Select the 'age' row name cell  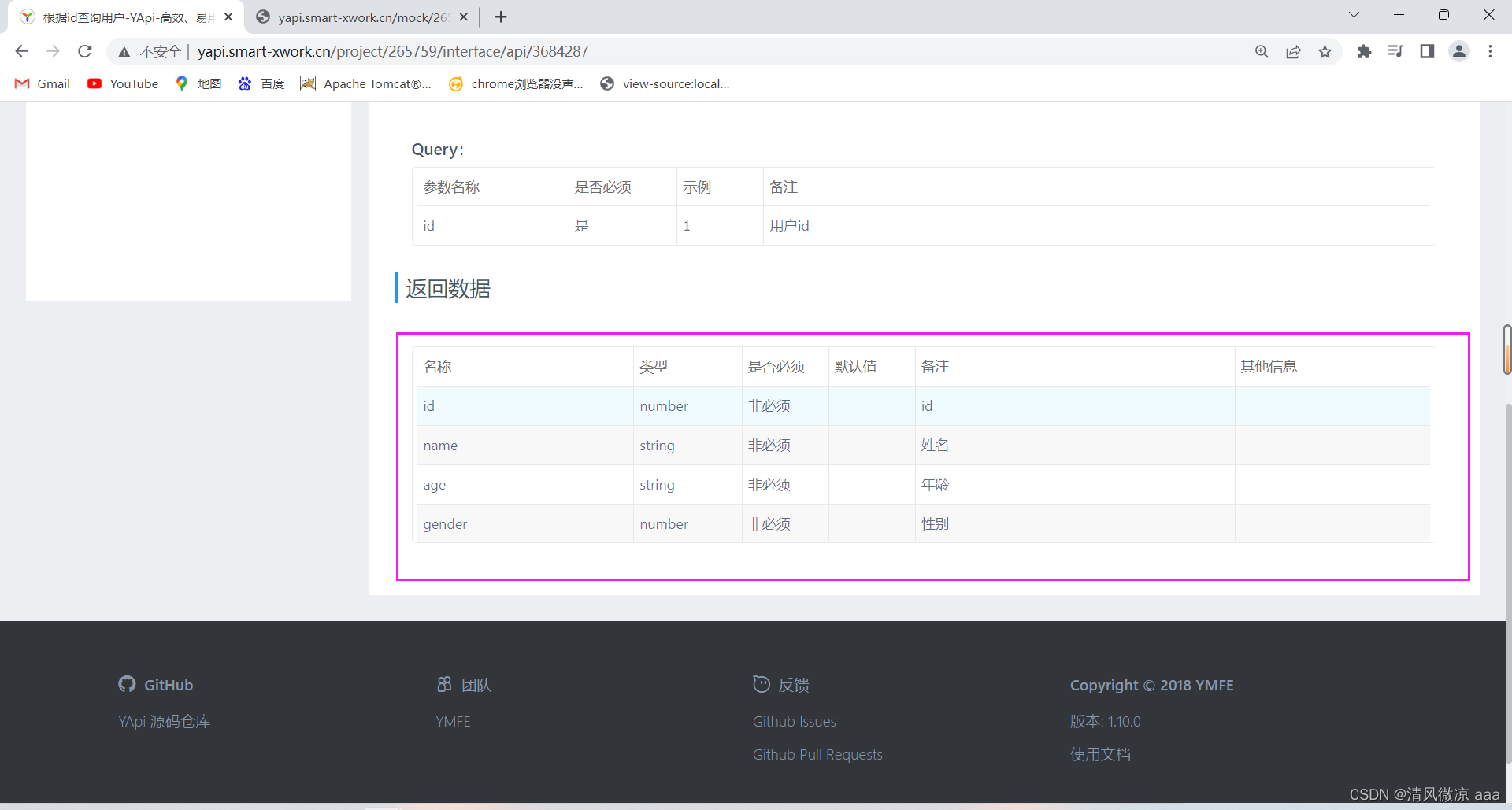525,485
